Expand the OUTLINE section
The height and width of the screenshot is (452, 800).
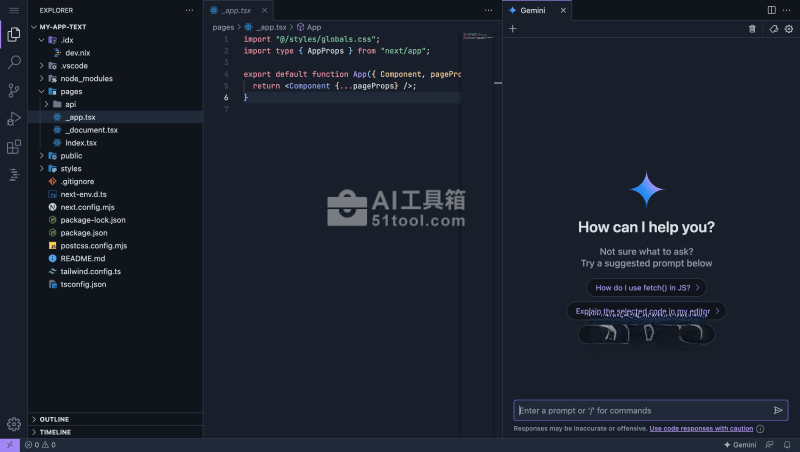point(54,419)
